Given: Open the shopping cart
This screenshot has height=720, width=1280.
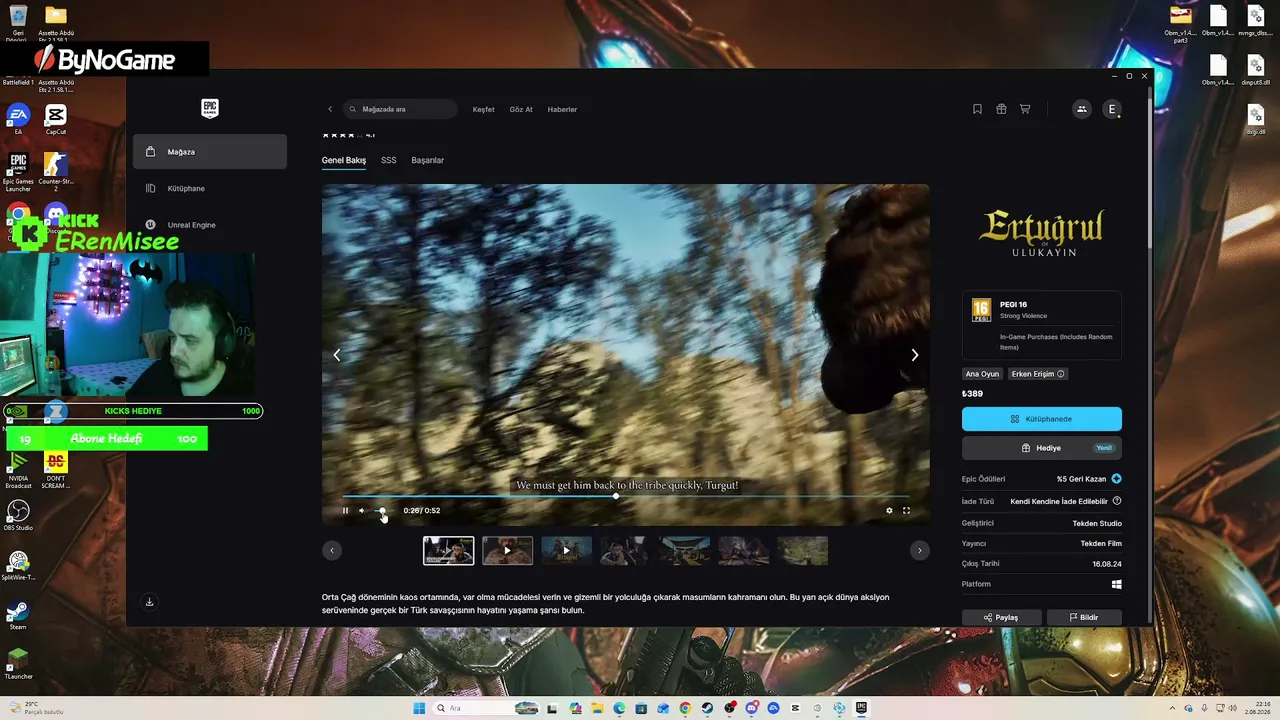Looking at the screenshot, I should [1025, 109].
